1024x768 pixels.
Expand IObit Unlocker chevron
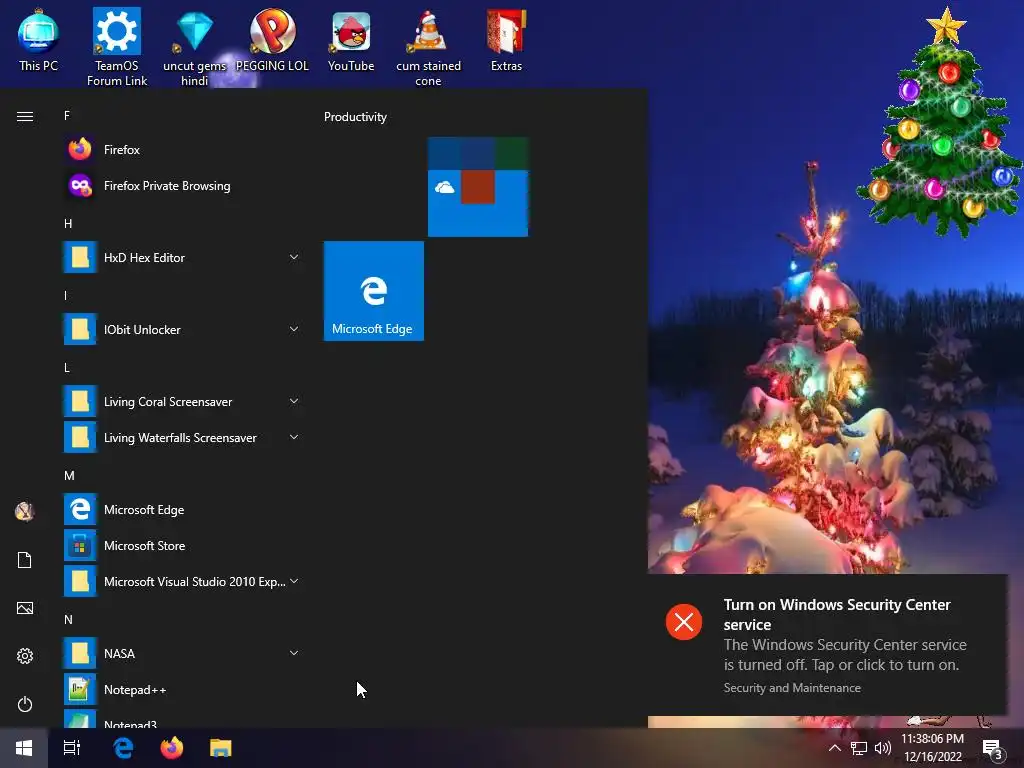(294, 329)
